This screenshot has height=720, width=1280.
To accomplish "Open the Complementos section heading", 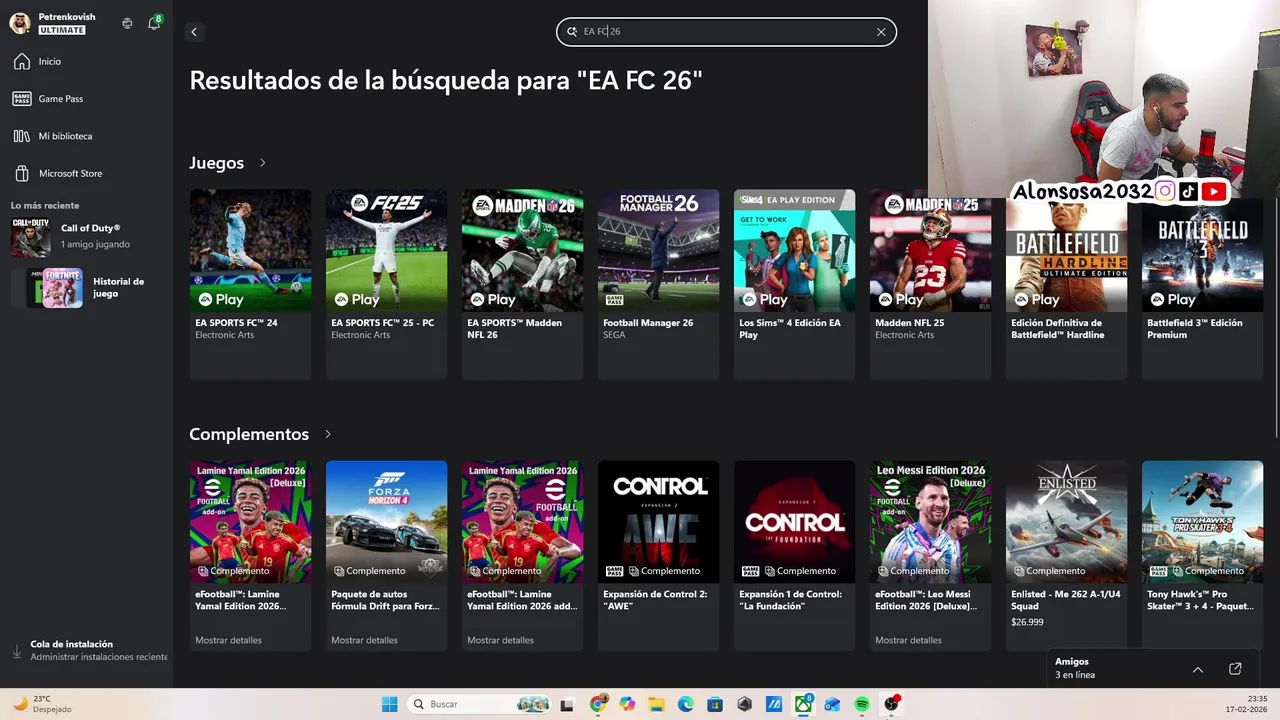I will click(x=249, y=434).
